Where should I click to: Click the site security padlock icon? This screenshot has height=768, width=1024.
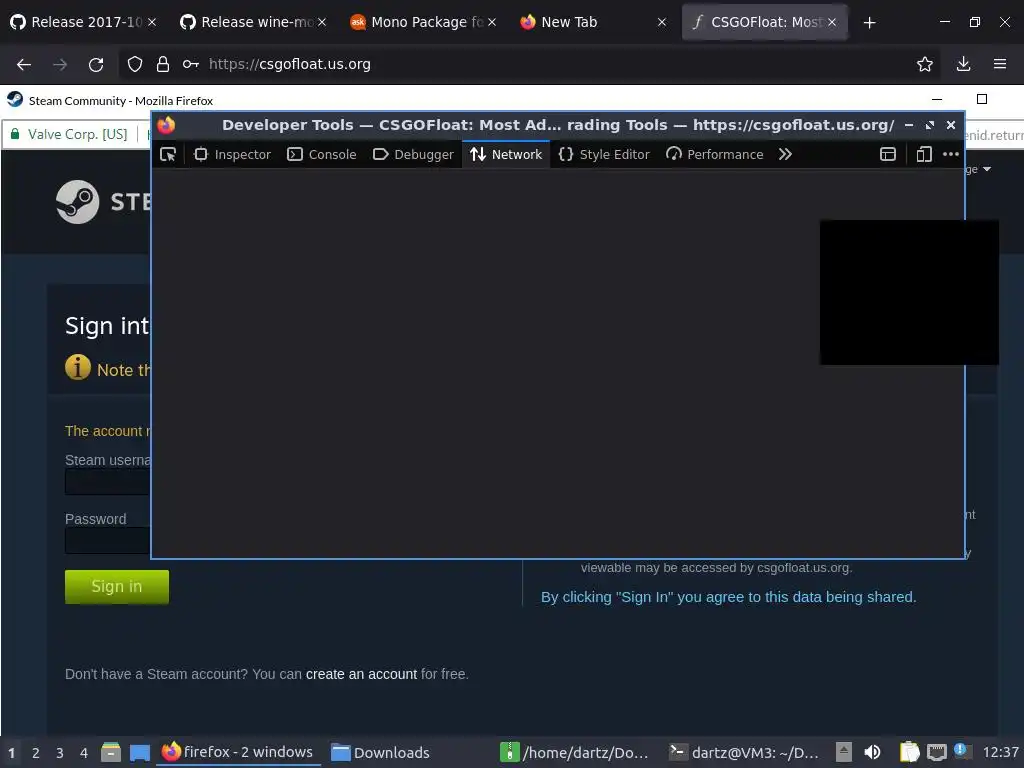pos(163,64)
